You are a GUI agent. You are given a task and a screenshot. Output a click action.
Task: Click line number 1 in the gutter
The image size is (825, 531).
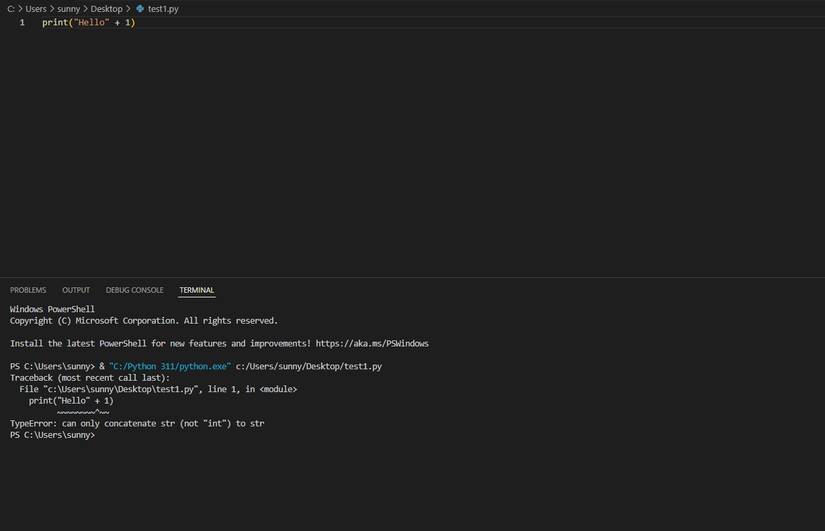tap(22, 23)
